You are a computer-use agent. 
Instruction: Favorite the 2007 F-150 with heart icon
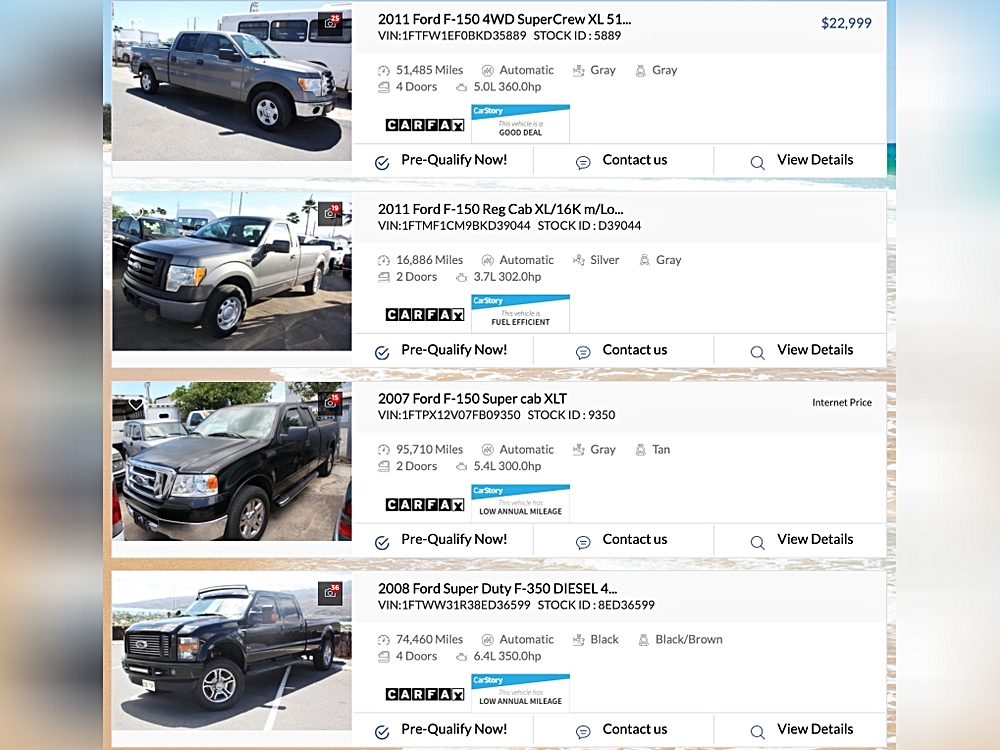(136, 404)
